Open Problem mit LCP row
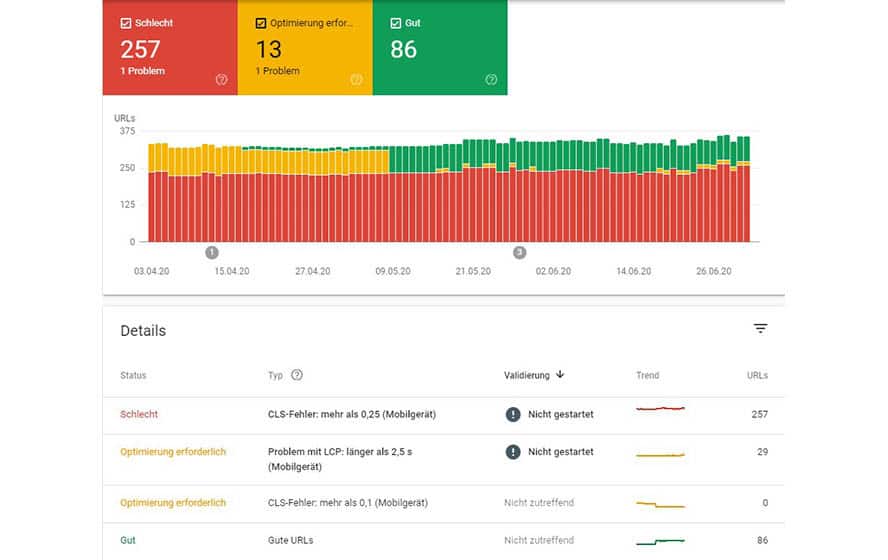The image size is (888, 560). (x=443, y=459)
